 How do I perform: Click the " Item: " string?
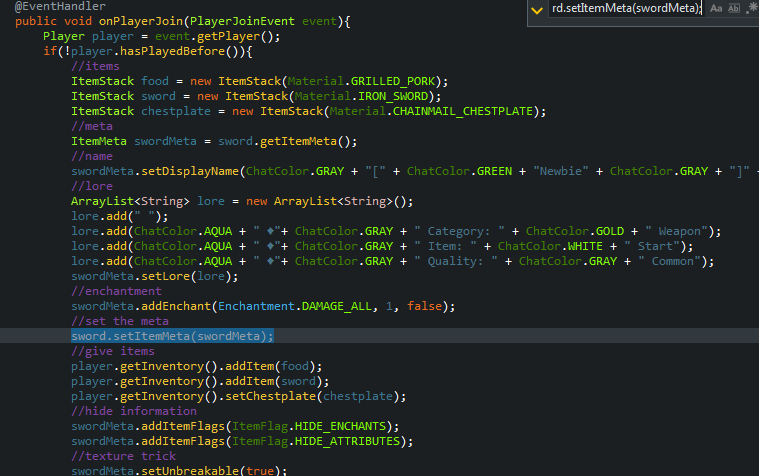click(x=445, y=246)
